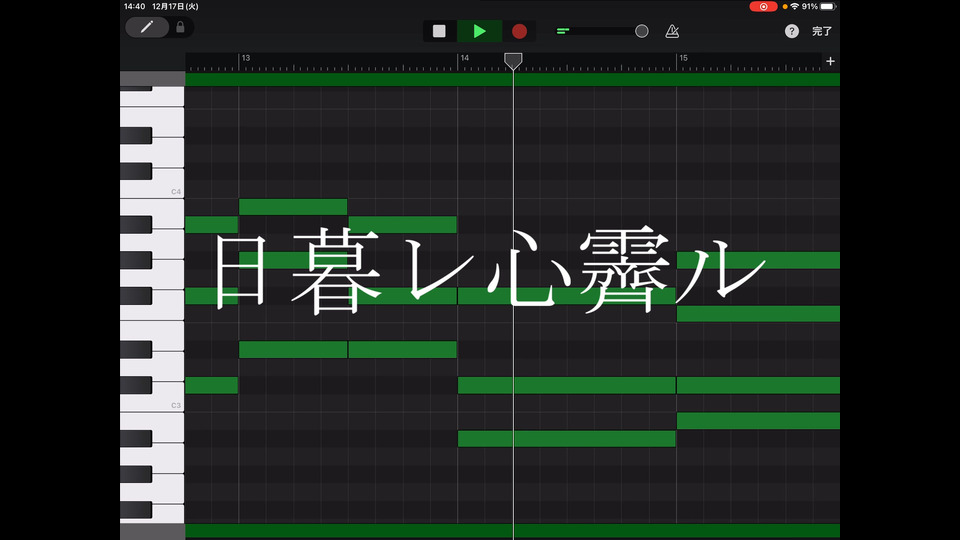Toggle the pencil edit mode
The width and height of the screenshot is (960, 540).
[x=147, y=28]
